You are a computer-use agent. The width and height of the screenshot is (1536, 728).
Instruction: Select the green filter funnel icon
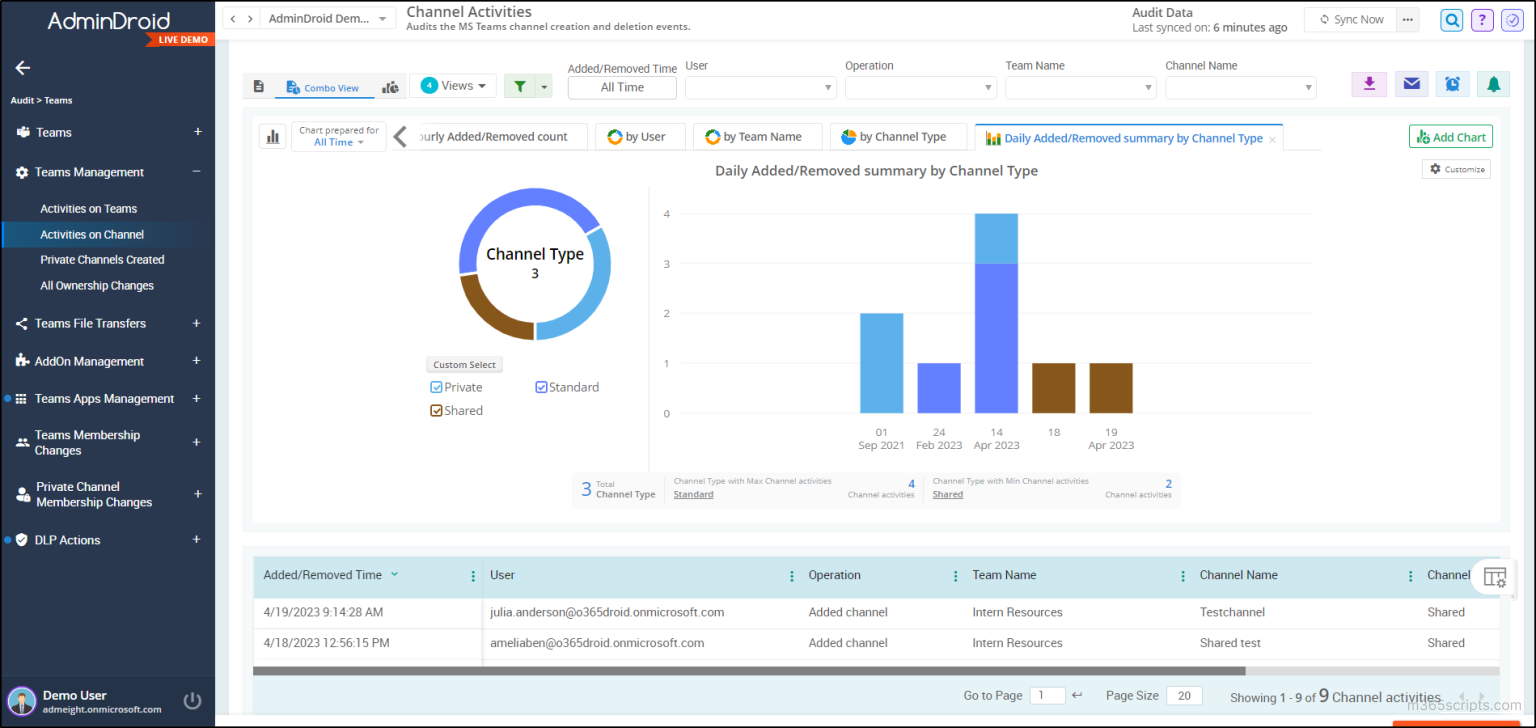click(x=520, y=85)
